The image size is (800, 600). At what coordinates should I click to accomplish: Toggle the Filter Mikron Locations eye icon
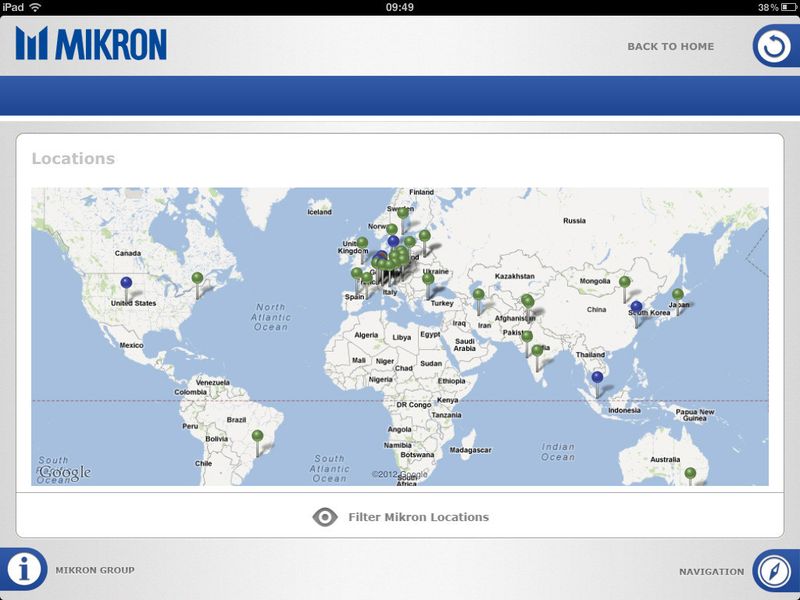[x=325, y=517]
